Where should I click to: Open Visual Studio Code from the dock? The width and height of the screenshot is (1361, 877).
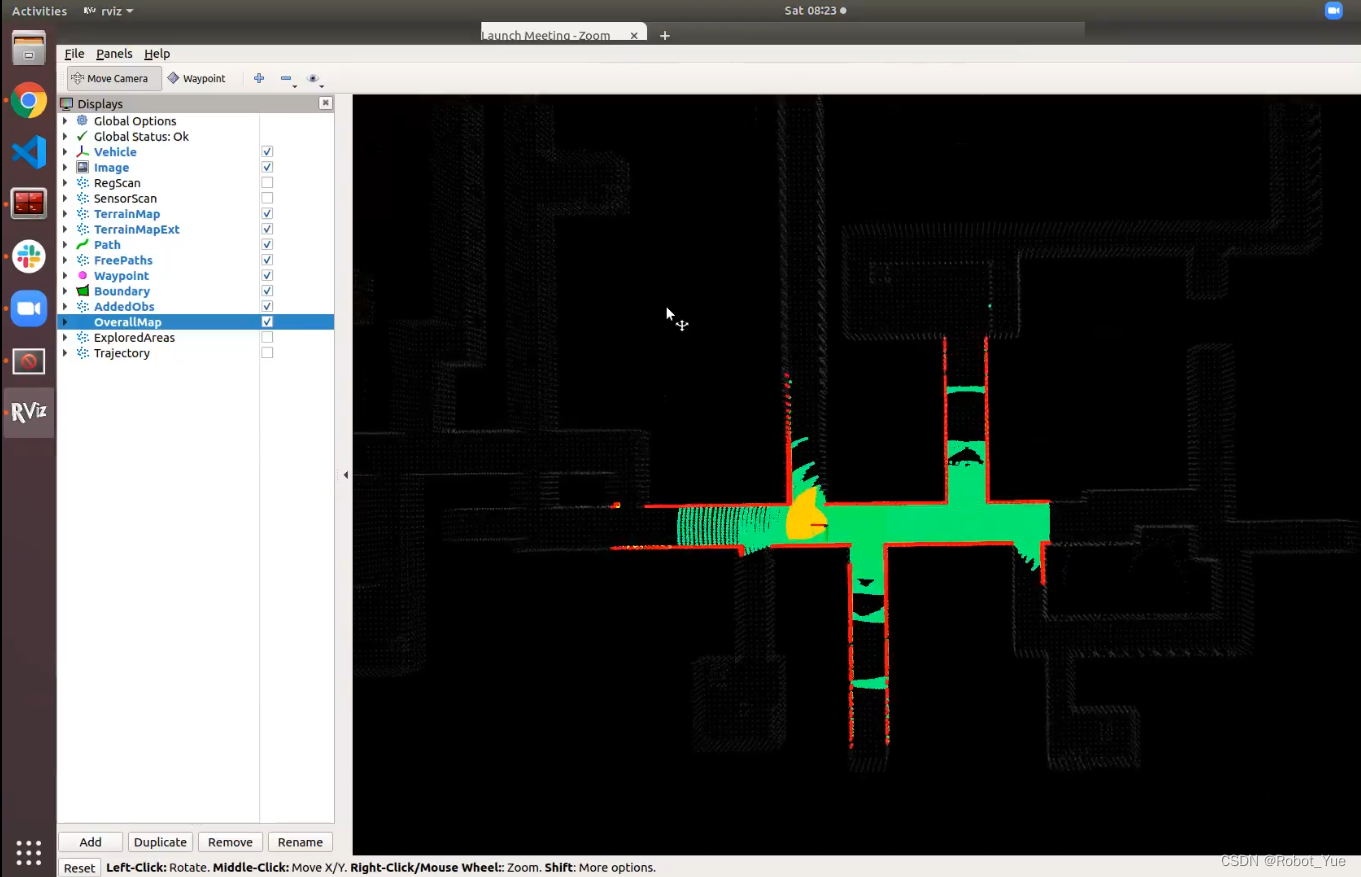(x=29, y=152)
